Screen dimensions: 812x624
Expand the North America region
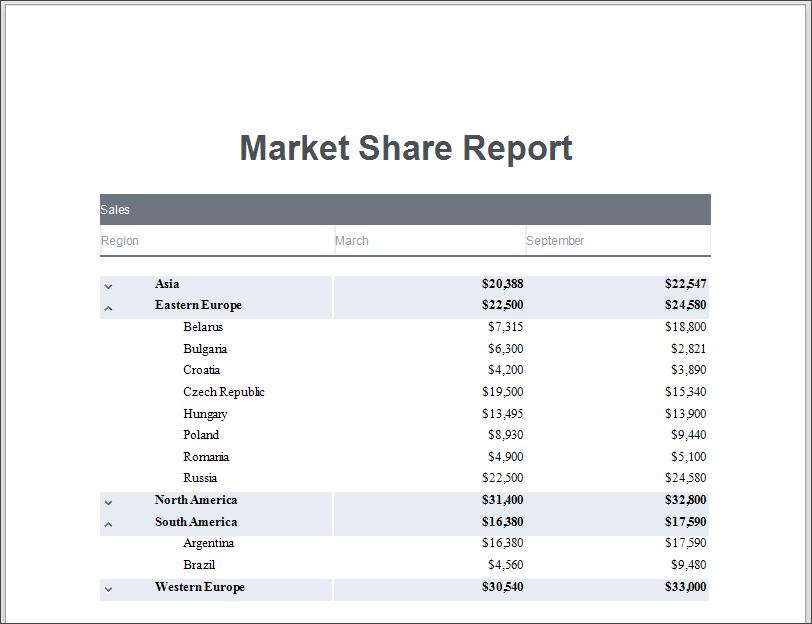(108, 501)
